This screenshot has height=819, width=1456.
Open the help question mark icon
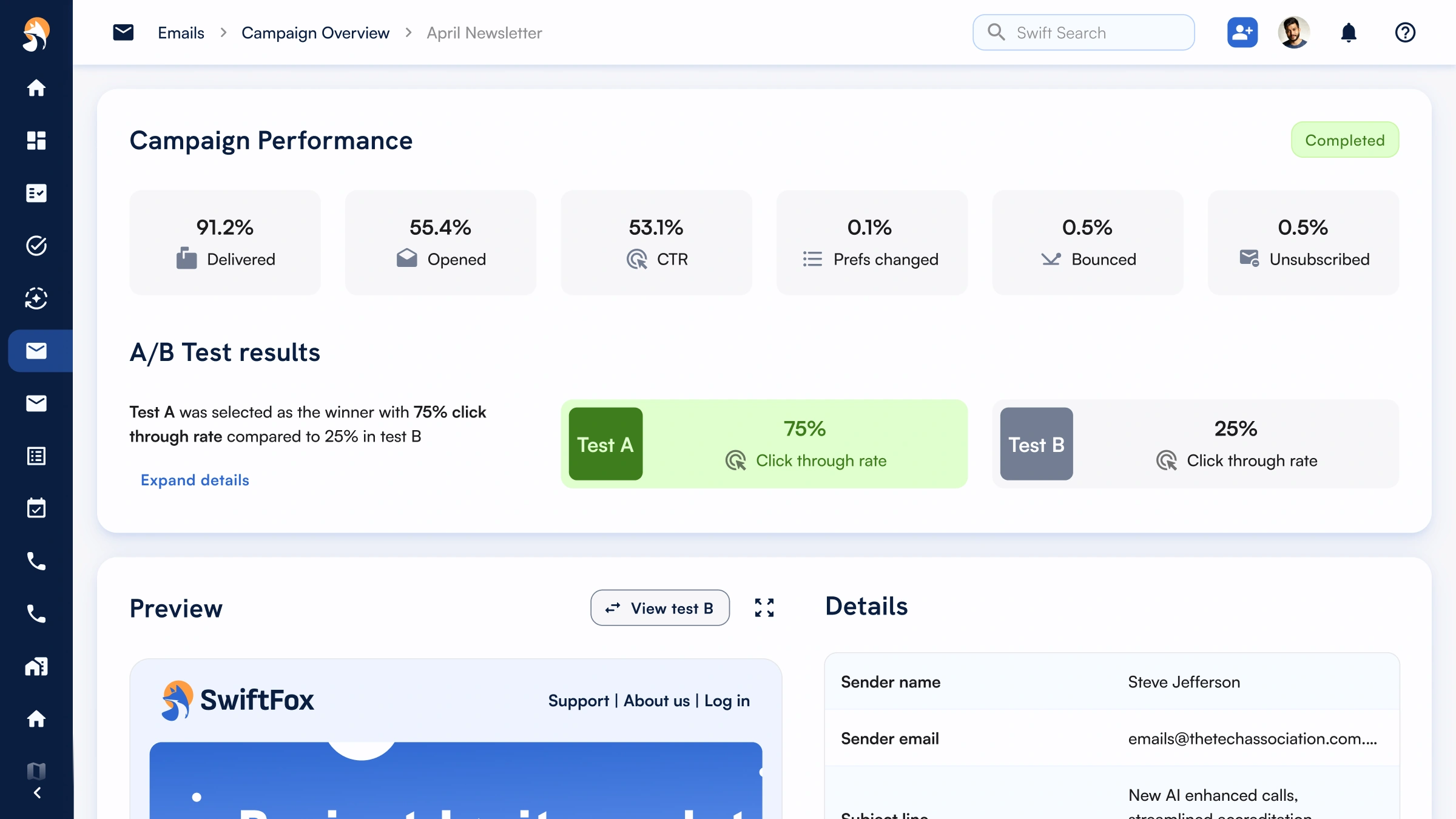[x=1405, y=32]
